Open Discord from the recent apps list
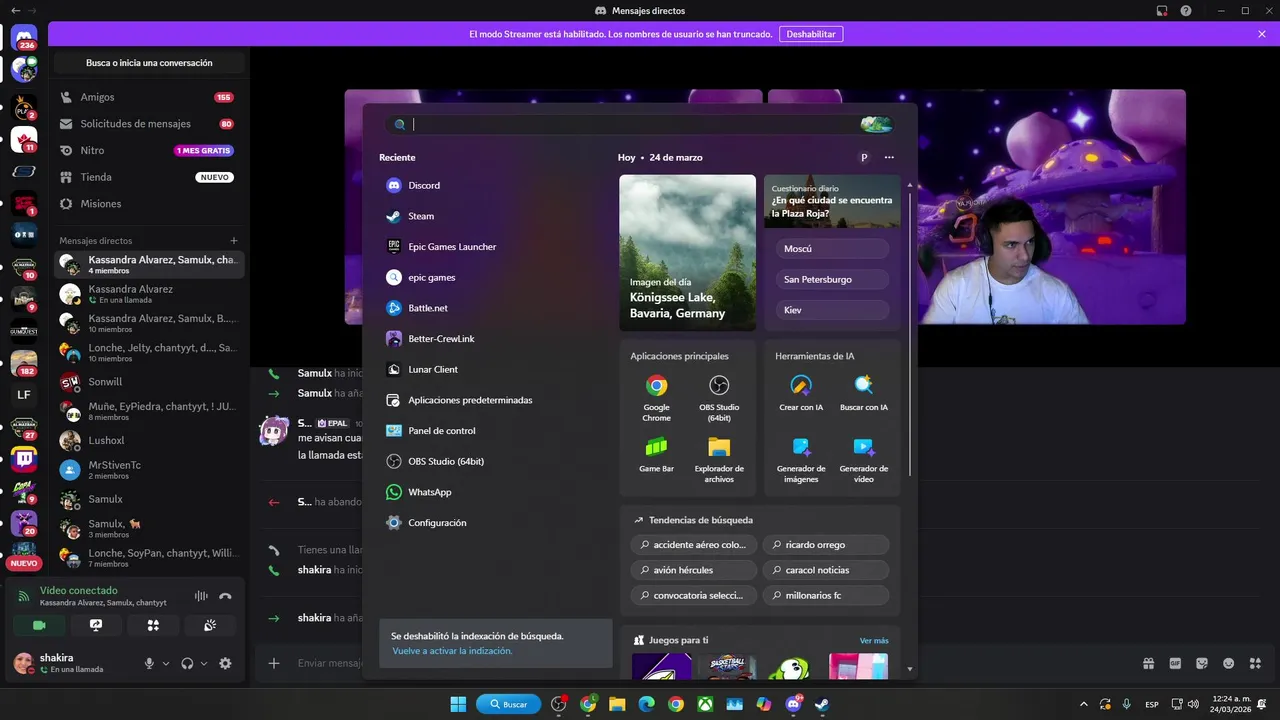This screenshot has height=720, width=1280. 424,185
